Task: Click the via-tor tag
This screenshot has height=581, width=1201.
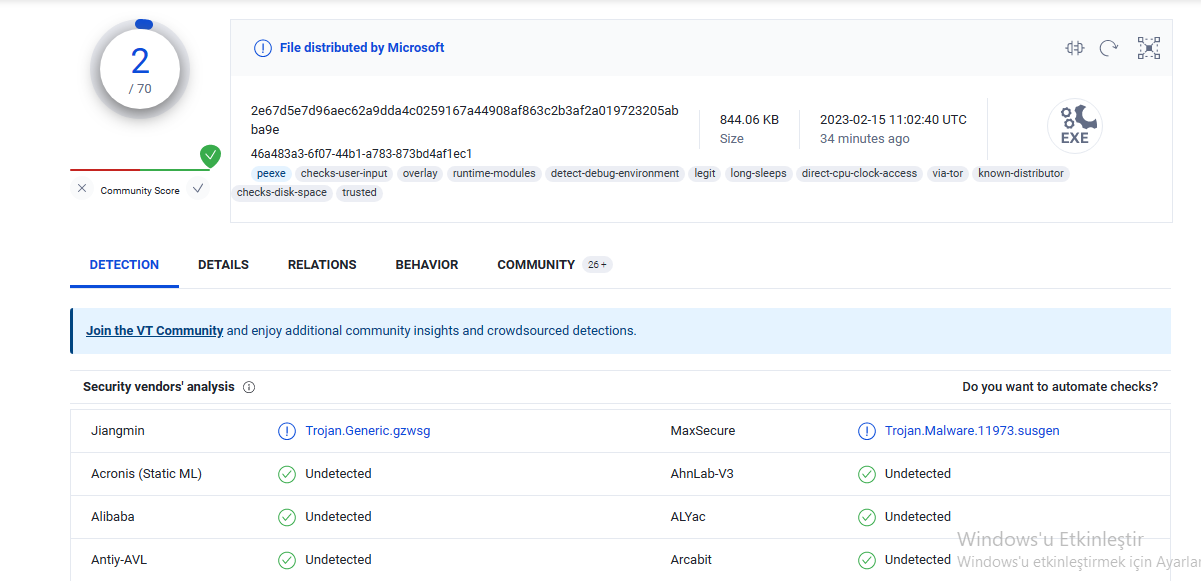Action: click(x=947, y=174)
